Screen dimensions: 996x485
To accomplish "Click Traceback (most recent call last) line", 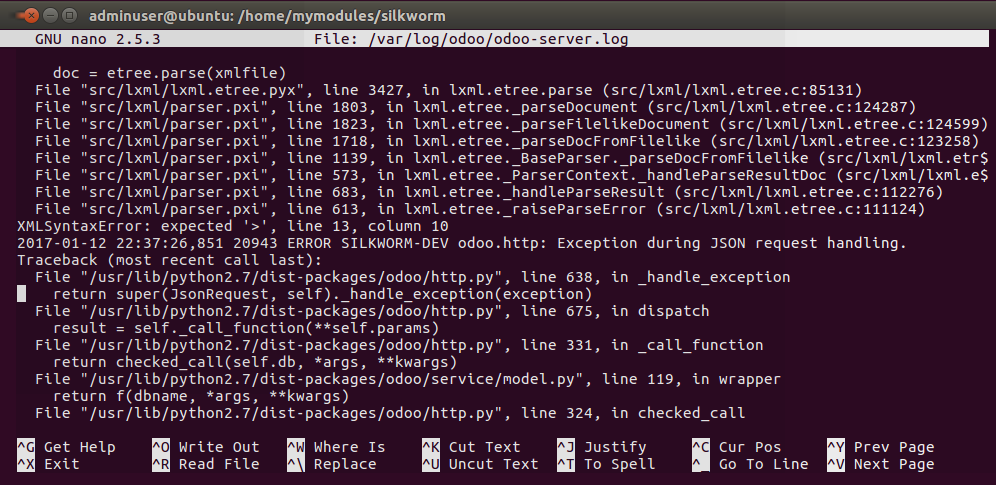I will click(x=170, y=260).
